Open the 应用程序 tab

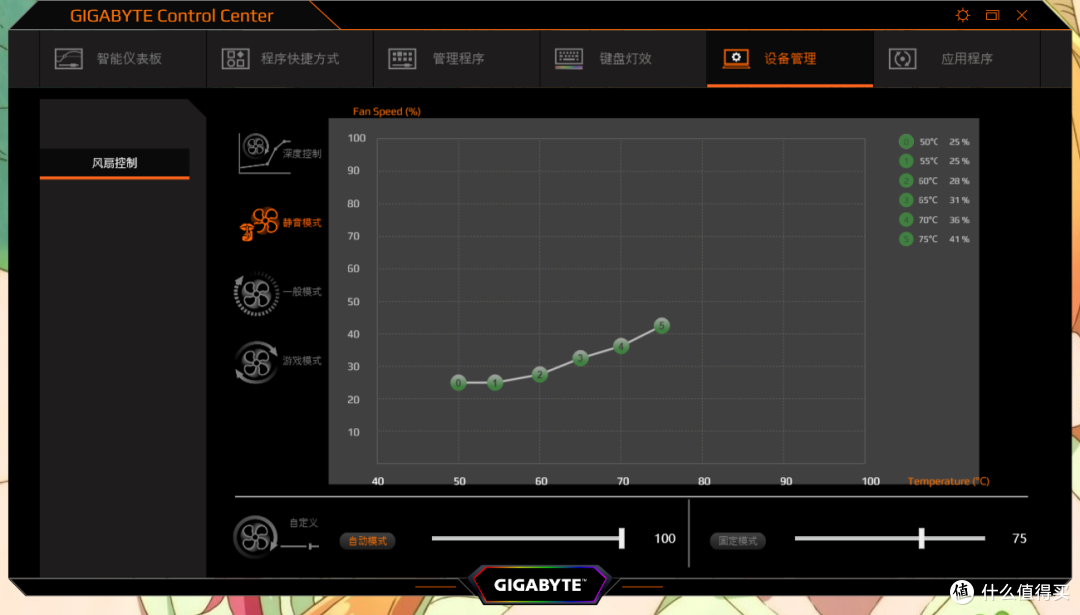click(x=957, y=59)
